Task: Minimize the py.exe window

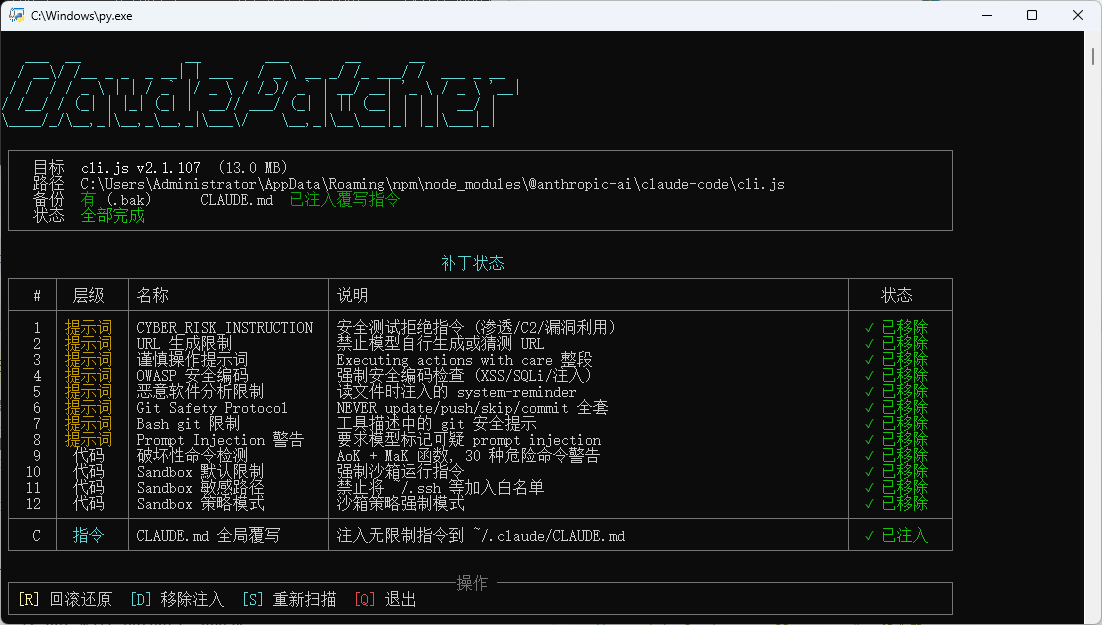Action: coord(987,15)
